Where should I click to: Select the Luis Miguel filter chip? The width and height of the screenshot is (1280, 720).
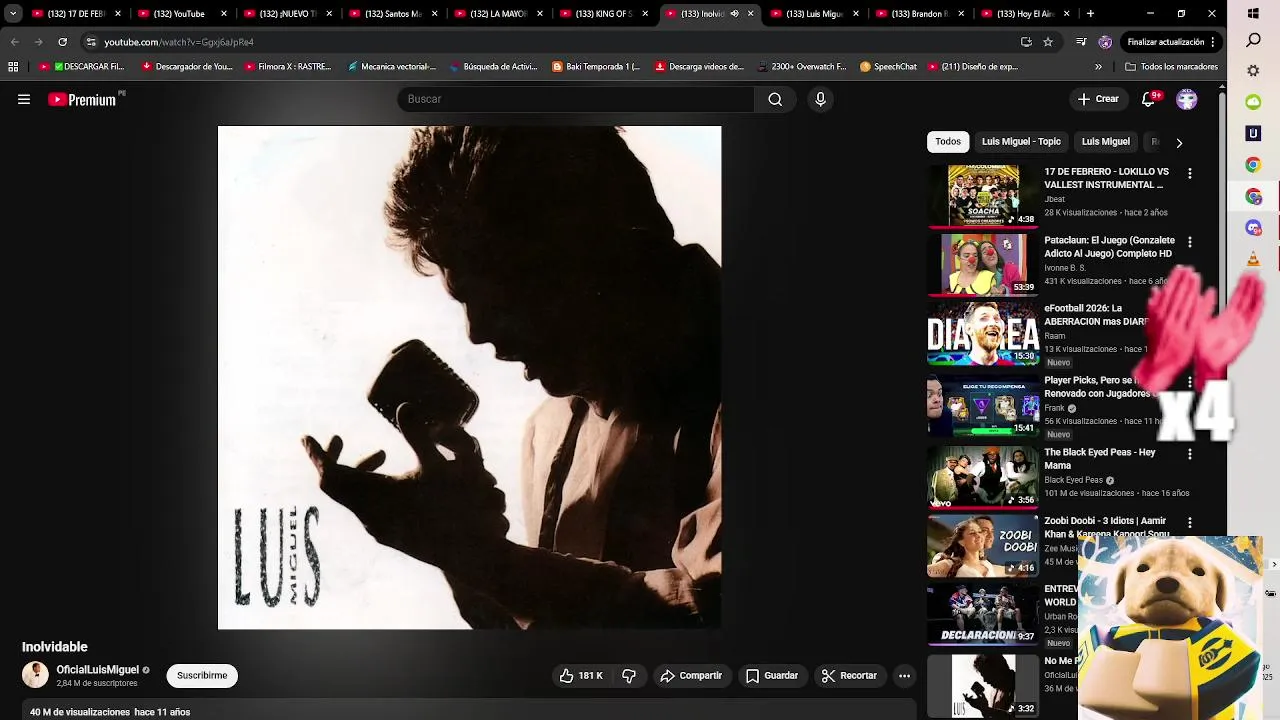(x=1105, y=142)
